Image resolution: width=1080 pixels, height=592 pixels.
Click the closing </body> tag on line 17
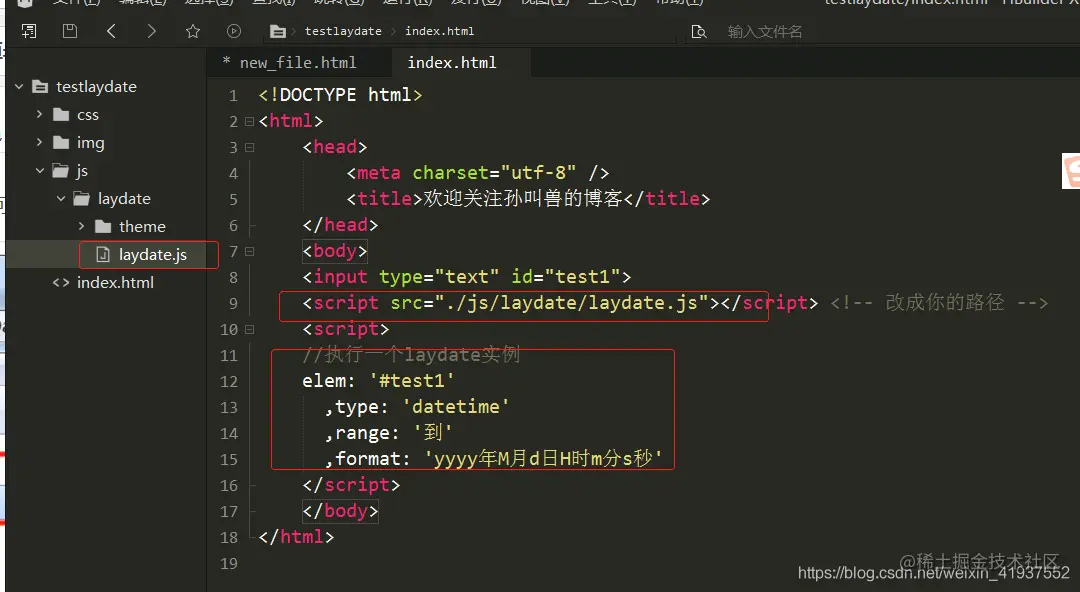[x=340, y=511]
